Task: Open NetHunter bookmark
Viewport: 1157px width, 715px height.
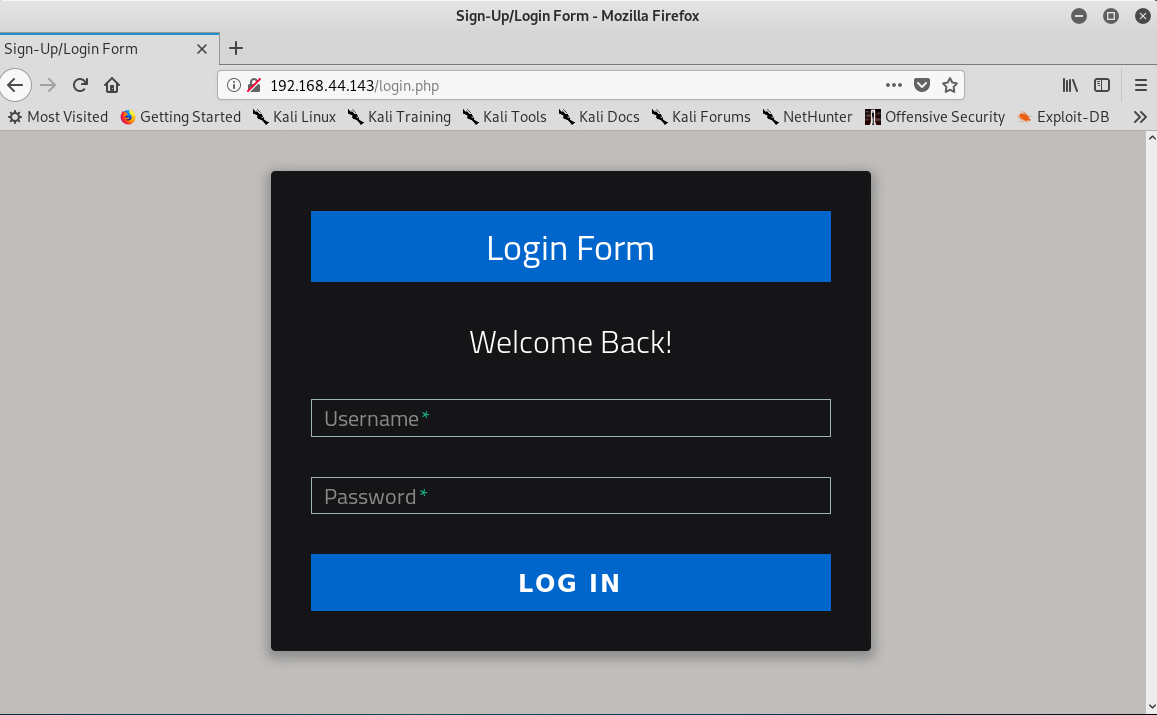Action: point(807,117)
